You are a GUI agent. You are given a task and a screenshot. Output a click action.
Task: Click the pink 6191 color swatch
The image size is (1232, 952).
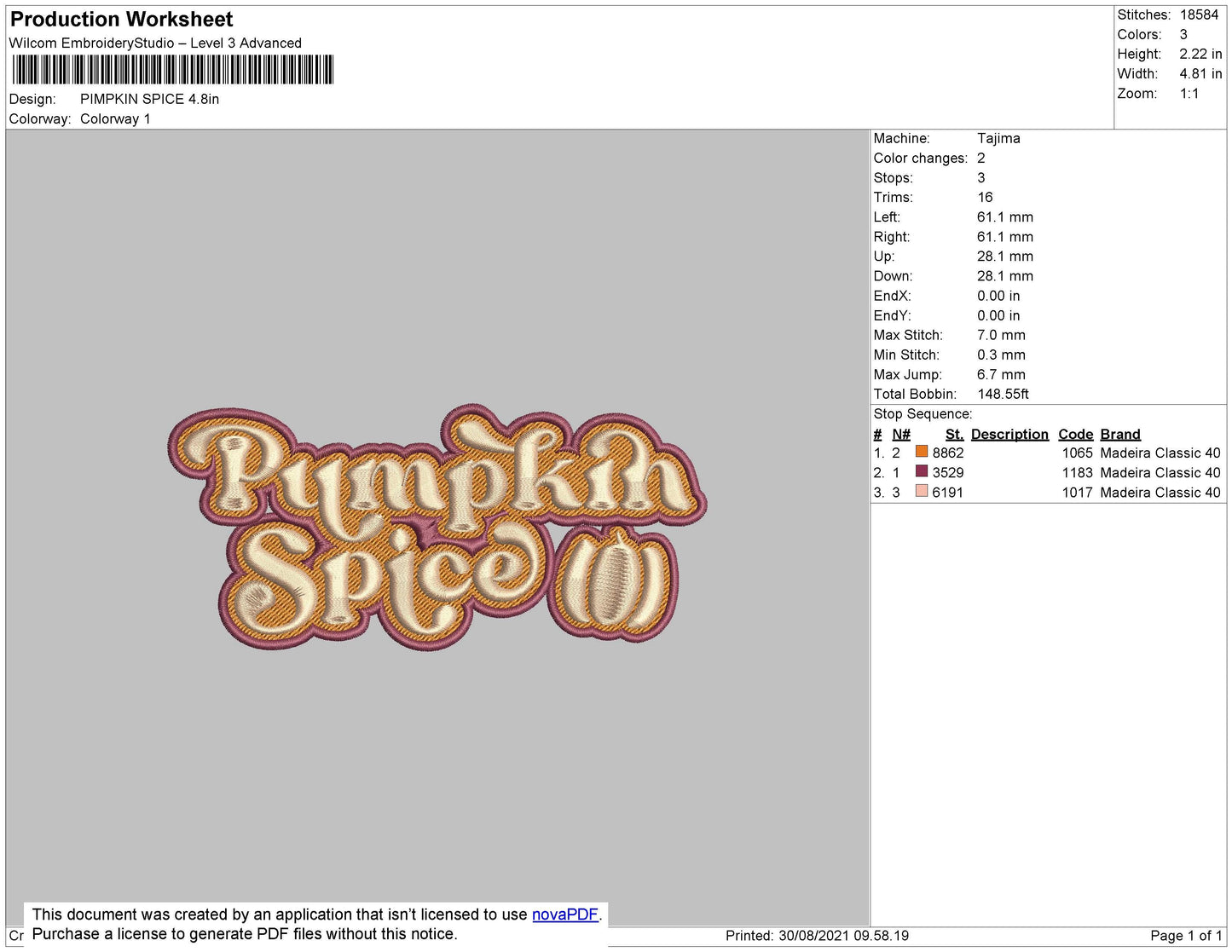tap(921, 491)
